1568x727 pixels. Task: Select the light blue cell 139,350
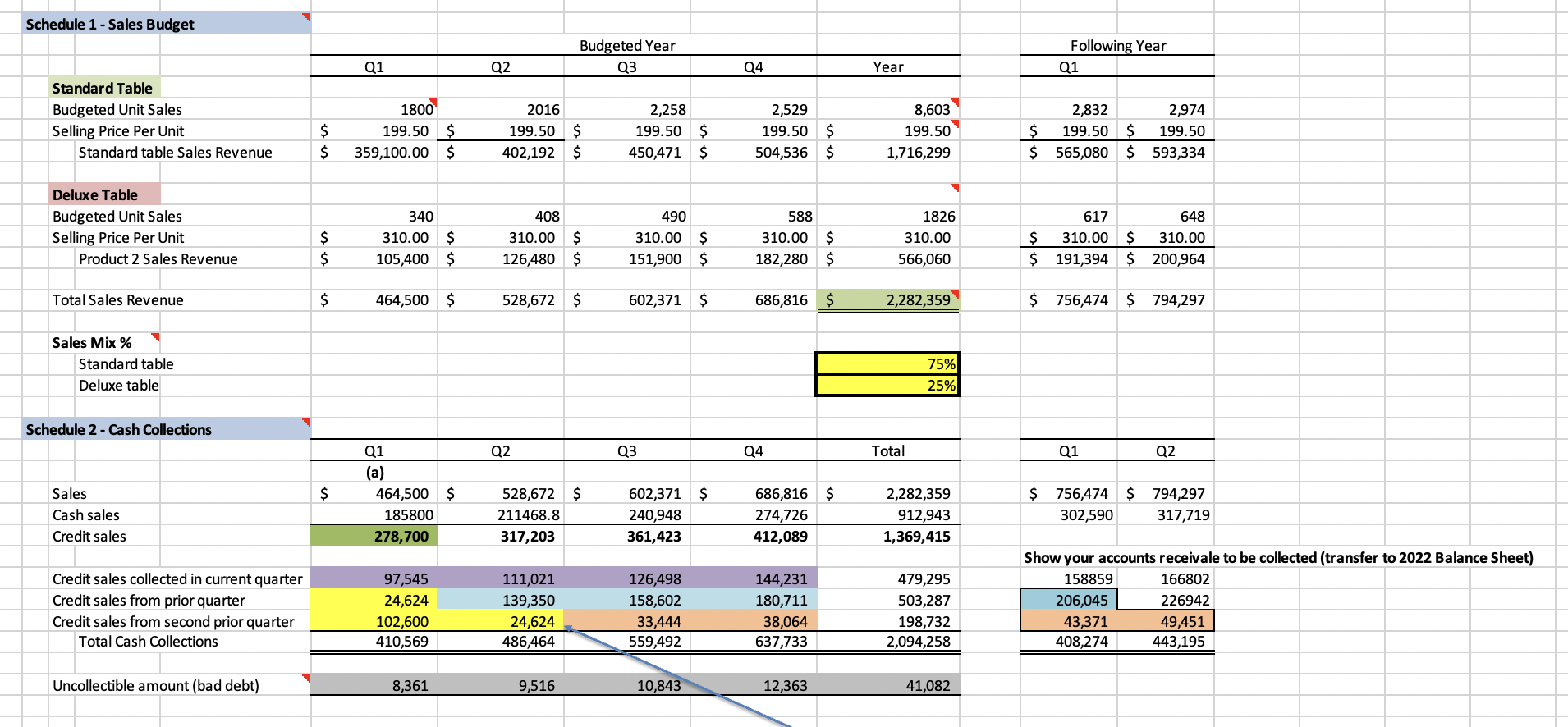pyautogui.click(x=501, y=600)
